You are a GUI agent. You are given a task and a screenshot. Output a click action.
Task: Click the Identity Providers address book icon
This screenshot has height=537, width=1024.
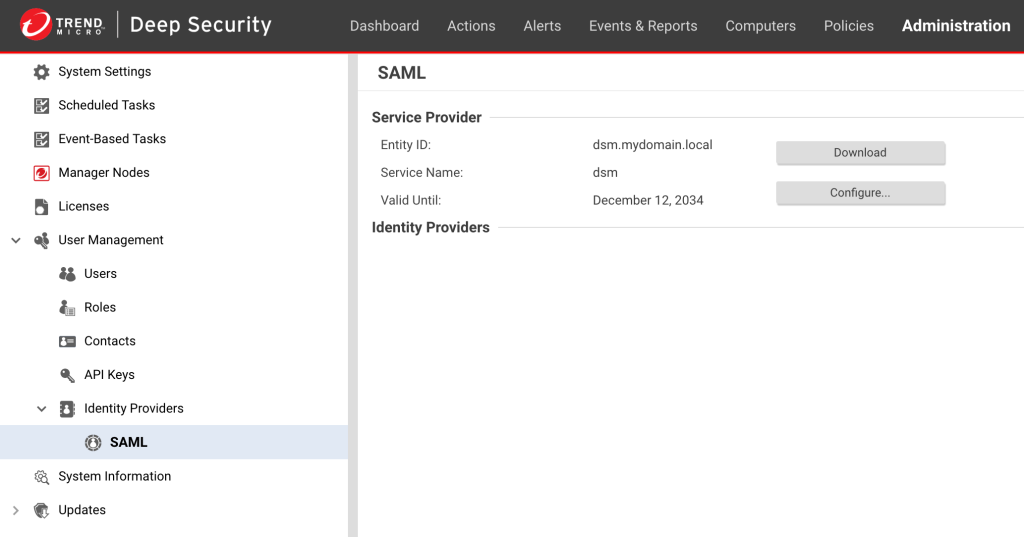tap(67, 409)
